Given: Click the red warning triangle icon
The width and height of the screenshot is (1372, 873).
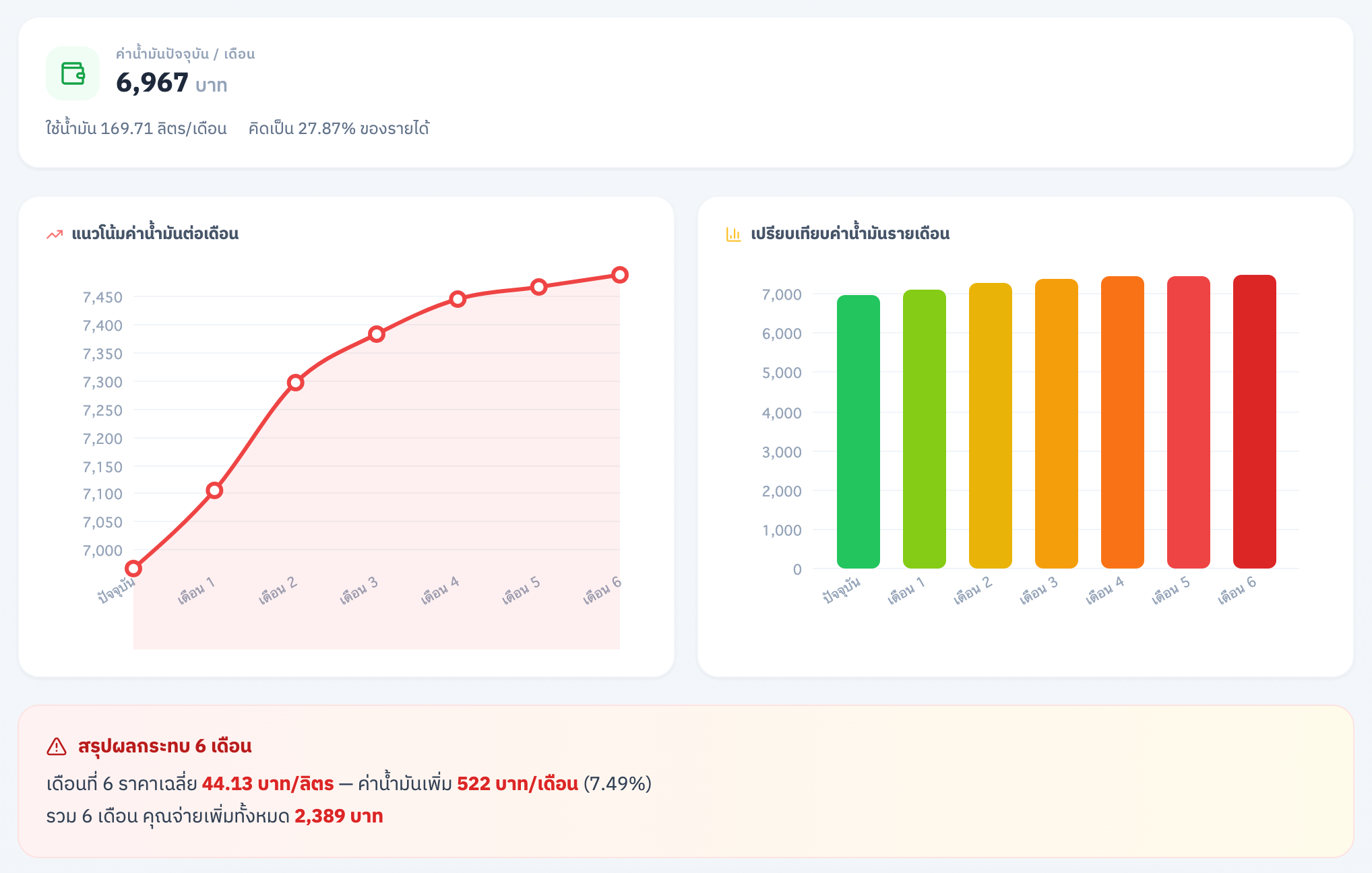Looking at the screenshot, I should pos(57,746).
